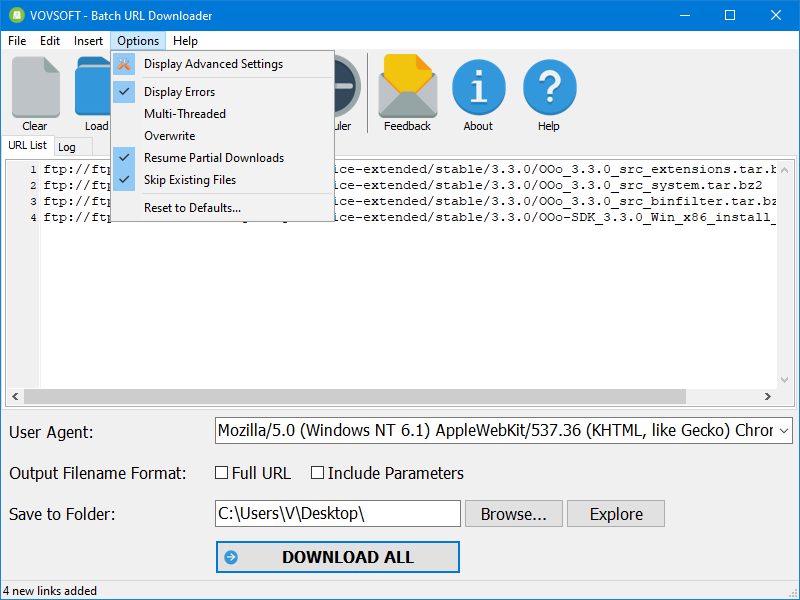800x600 pixels.
Task: Choose Reset to Defaults menu entry
Action: click(222, 208)
